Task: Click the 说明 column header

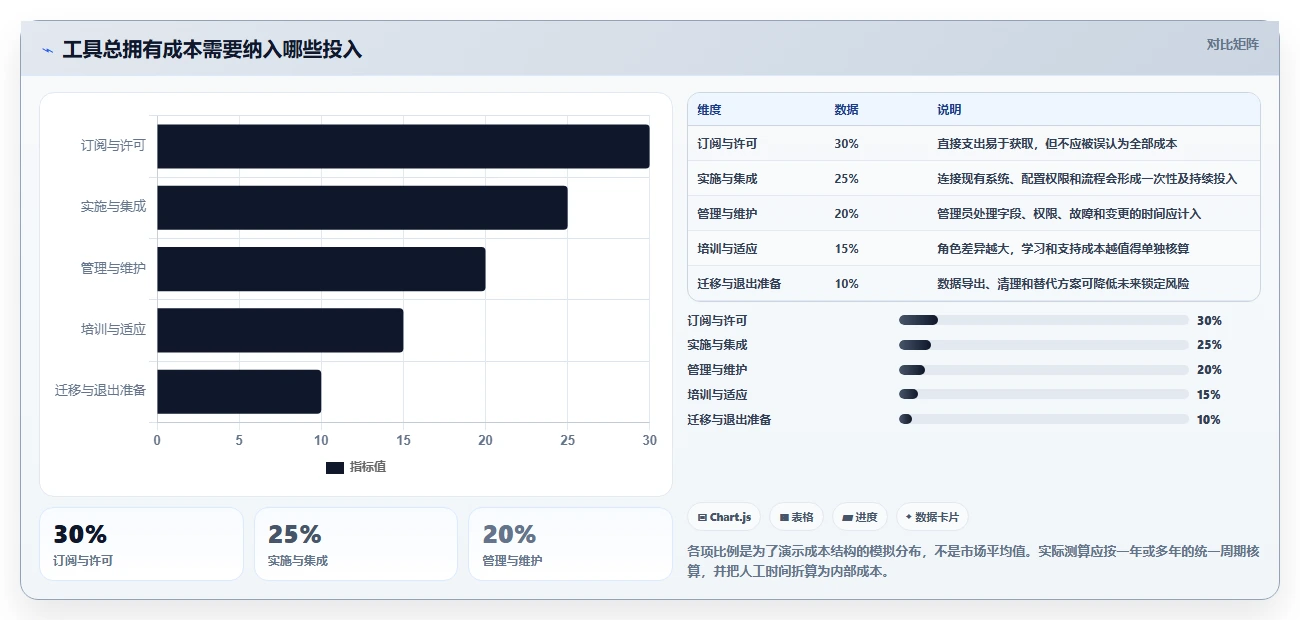Action: [949, 109]
